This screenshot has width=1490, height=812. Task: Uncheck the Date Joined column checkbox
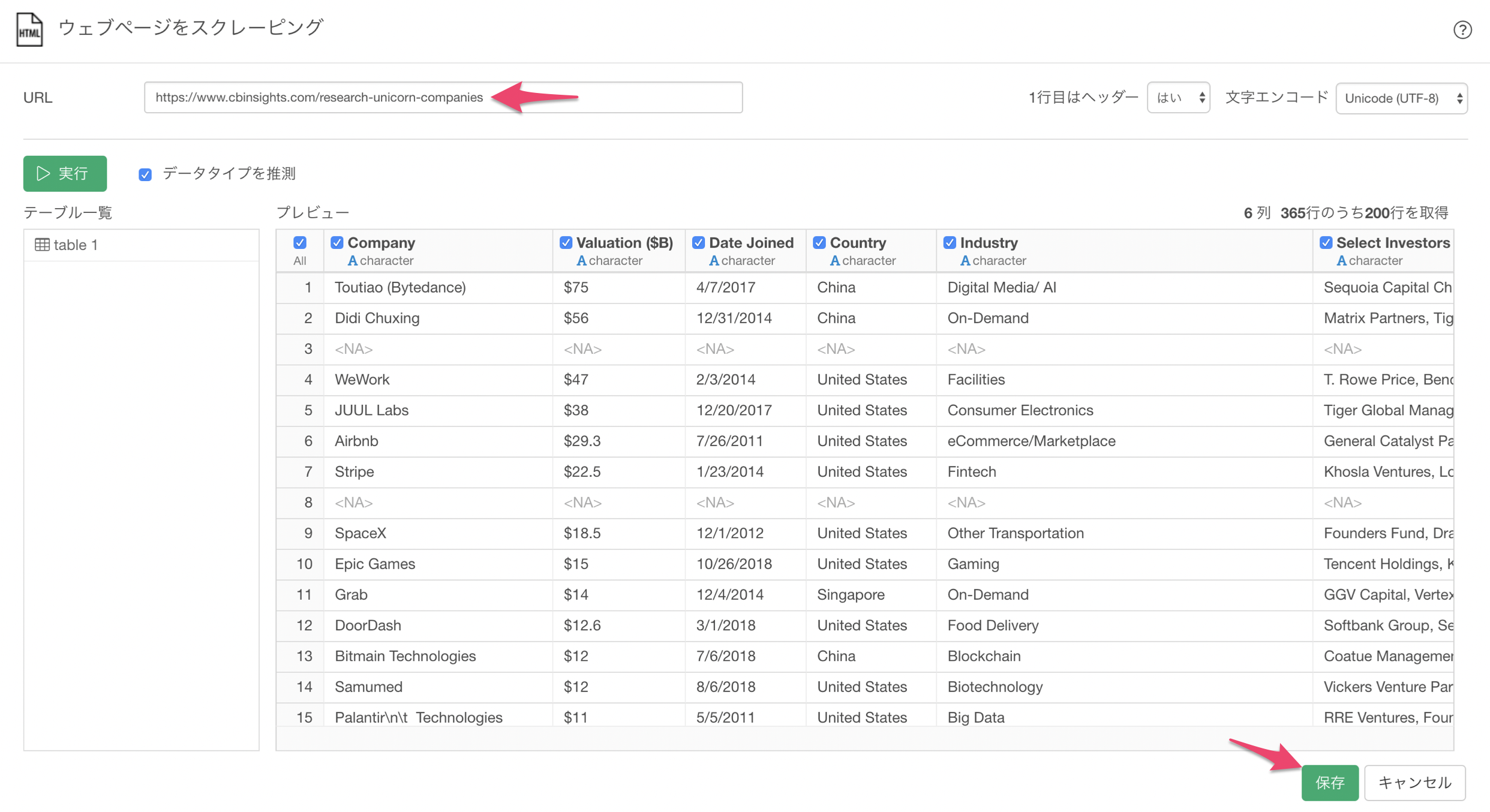(698, 243)
